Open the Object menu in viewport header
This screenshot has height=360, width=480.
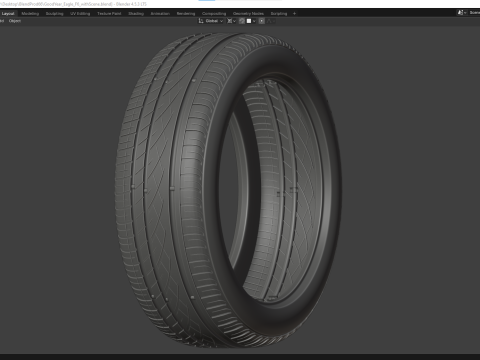(x=15, y=21)
